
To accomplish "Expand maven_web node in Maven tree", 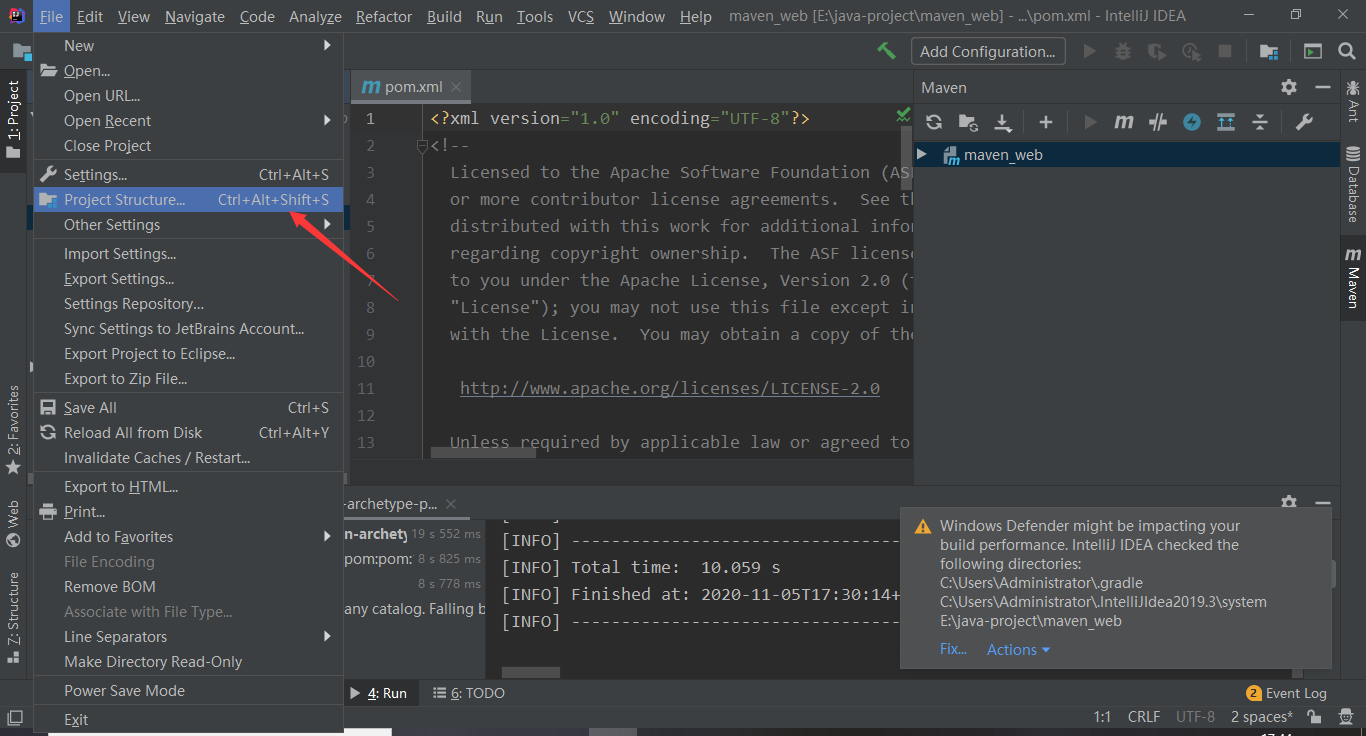I will pyautogui.click(x=922, y=155).
